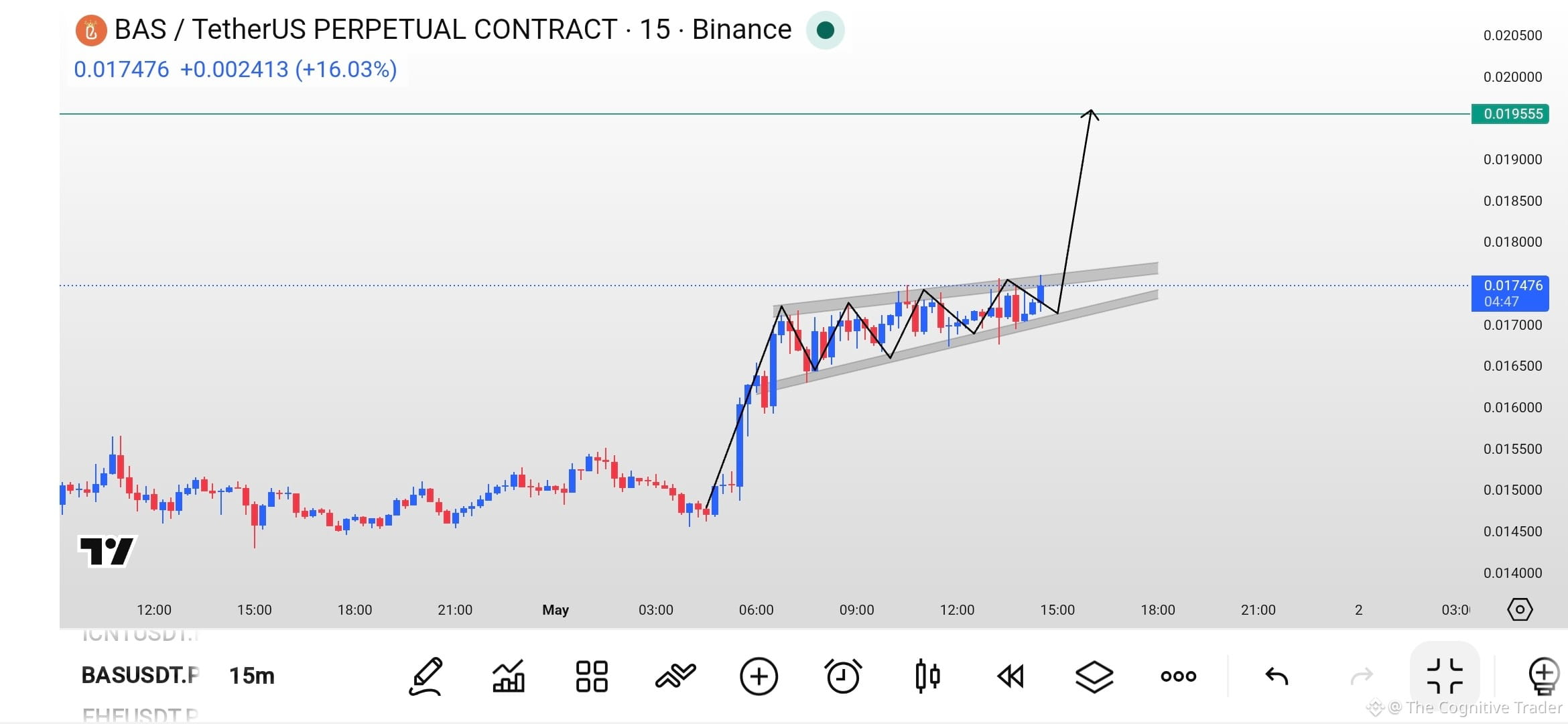Change chart type with the candlestick icon
Screen dimensions: 1568x724
tap(927, 676)
